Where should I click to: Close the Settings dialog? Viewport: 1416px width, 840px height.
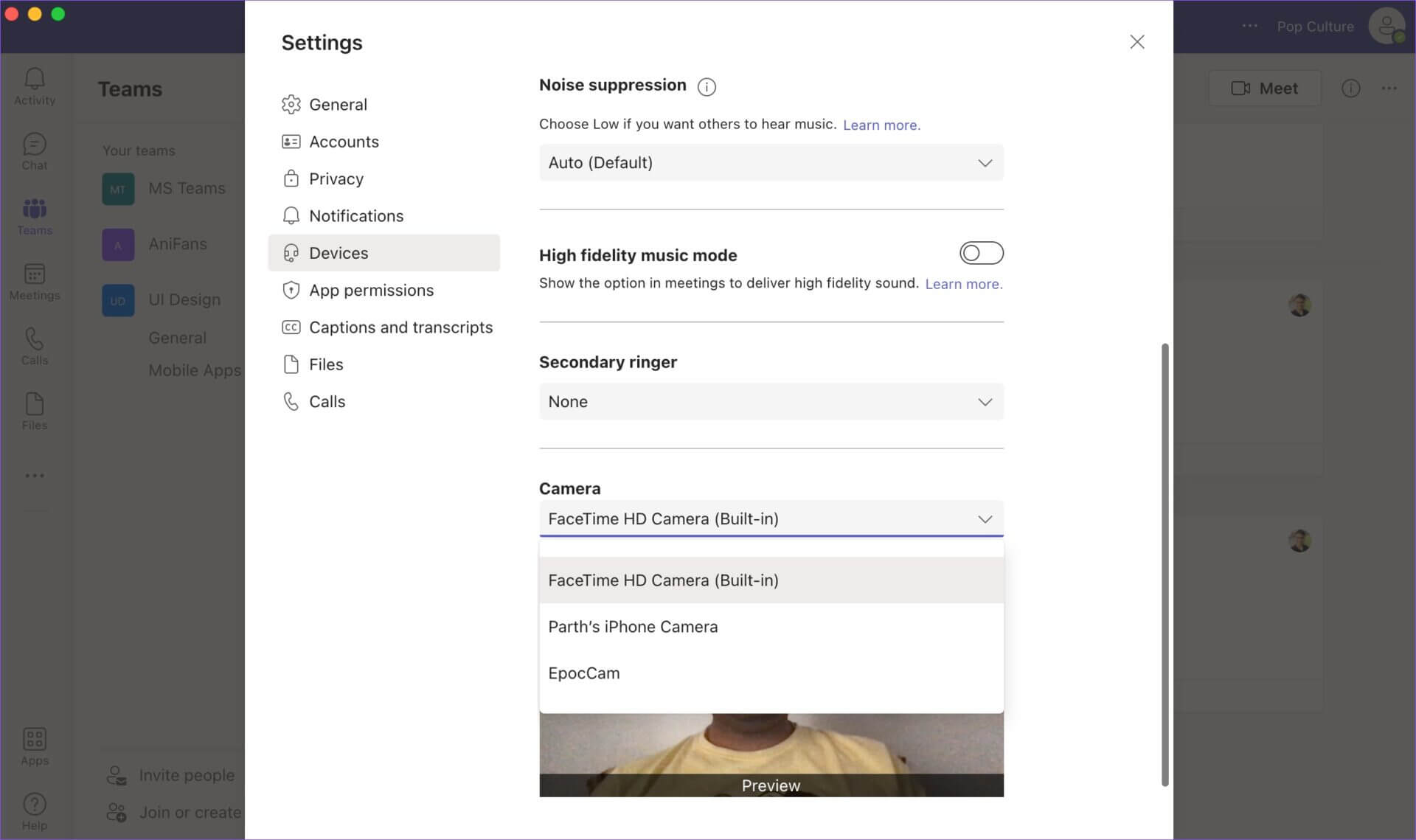point(1137,42)
